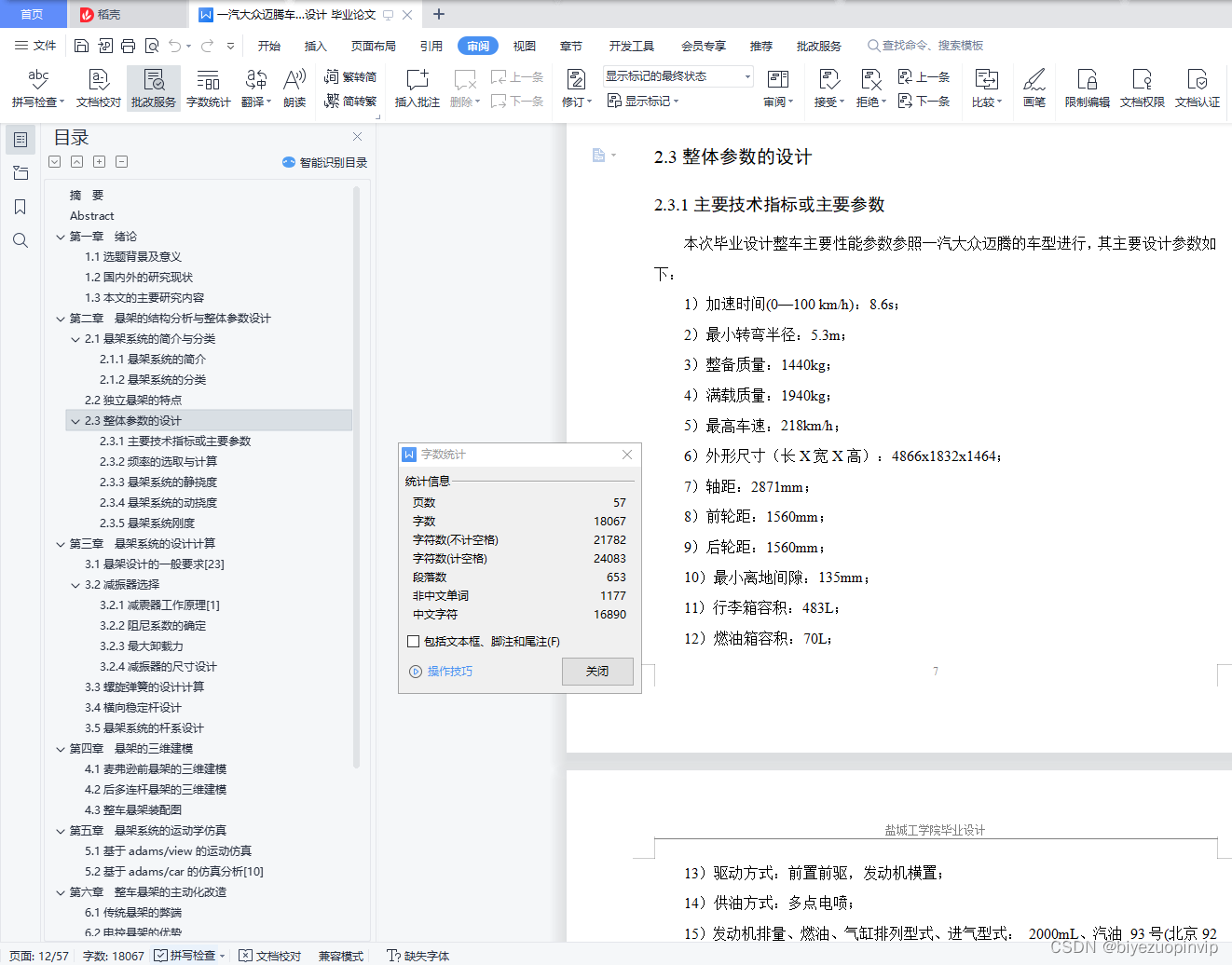Go to previous revision 上一条 beside 拒绝
1232x965 pixels.
coord(924,77)
